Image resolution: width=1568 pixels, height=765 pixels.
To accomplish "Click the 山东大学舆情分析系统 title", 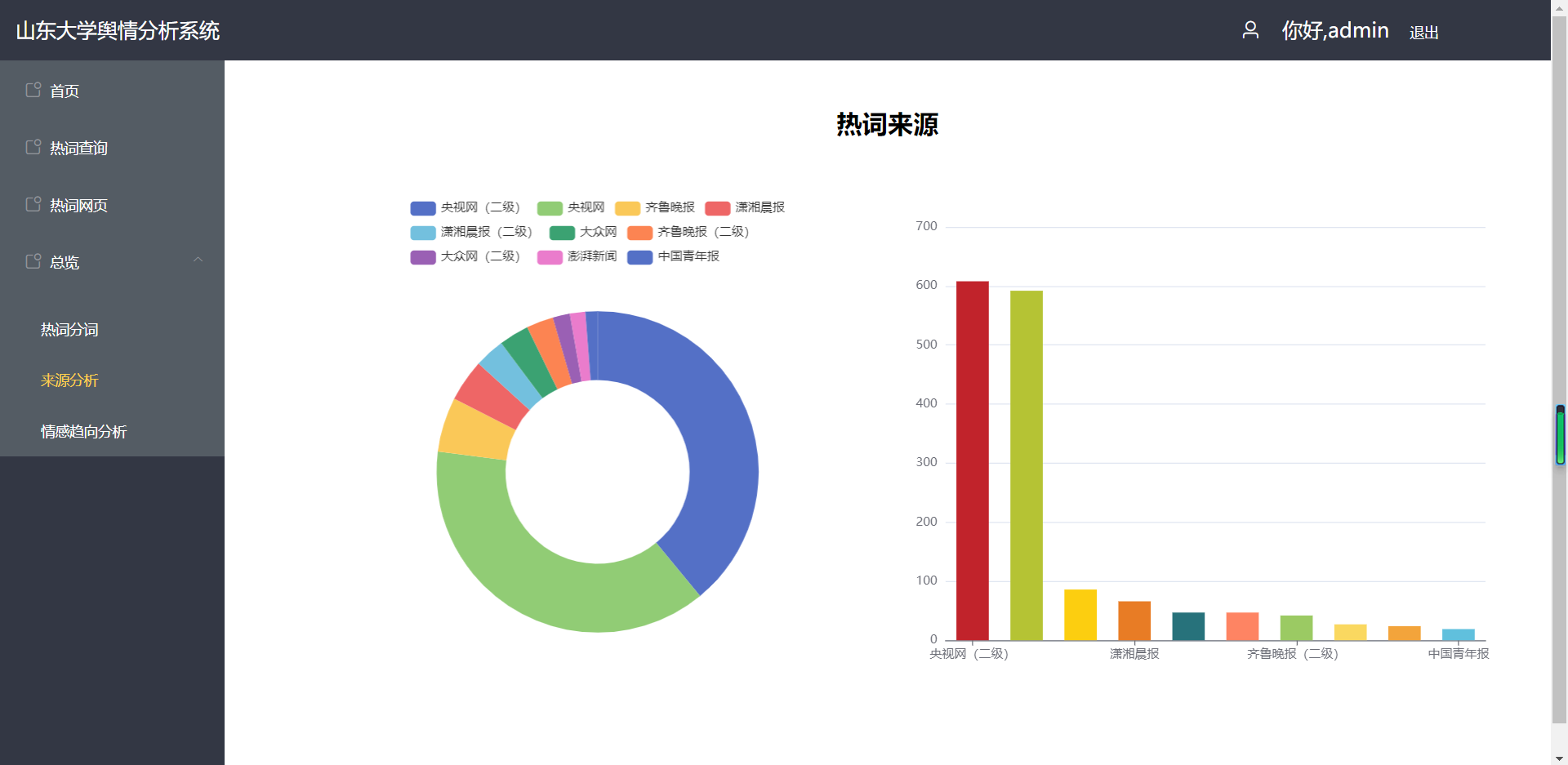I will 118,31.
